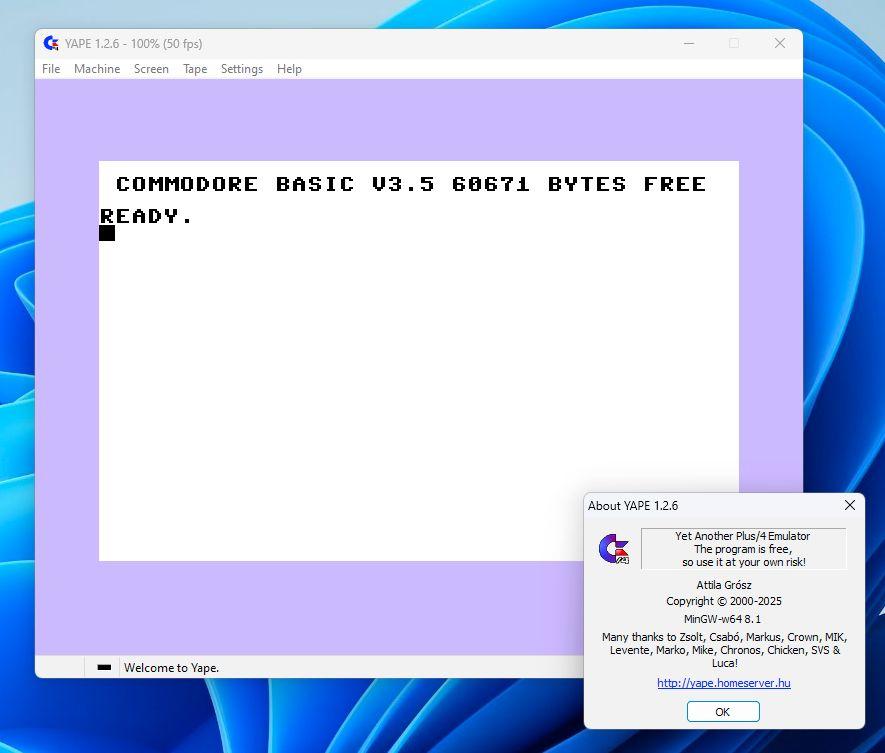The height and width of the screenshot is (753, 885).
Task: Click the YAPE Commodore logo in title bar
Action: click(51, 43)
